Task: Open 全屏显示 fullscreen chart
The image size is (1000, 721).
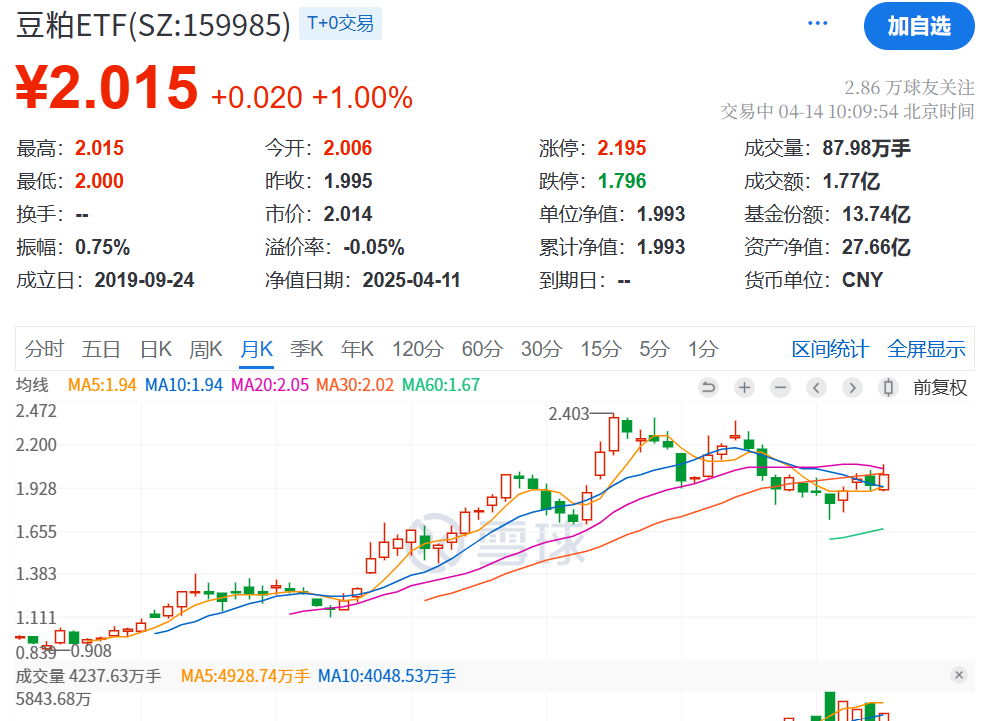Action: (926, 349)
